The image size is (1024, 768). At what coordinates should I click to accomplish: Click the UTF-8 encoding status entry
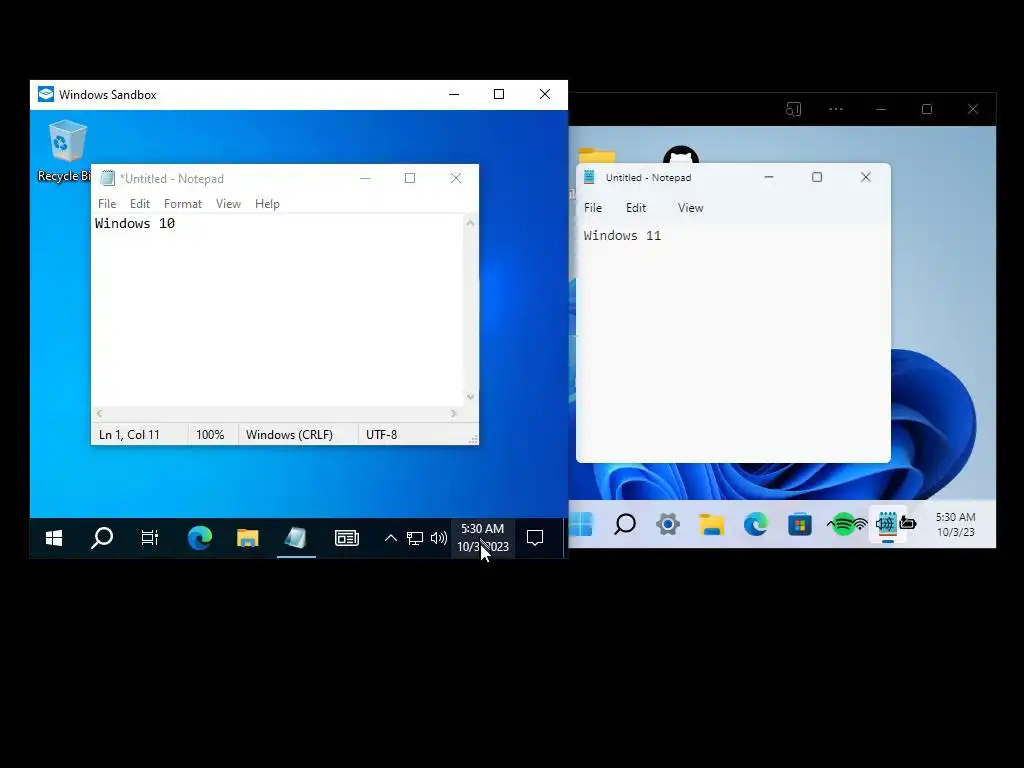pyautogui.click(x=381, y=435)
